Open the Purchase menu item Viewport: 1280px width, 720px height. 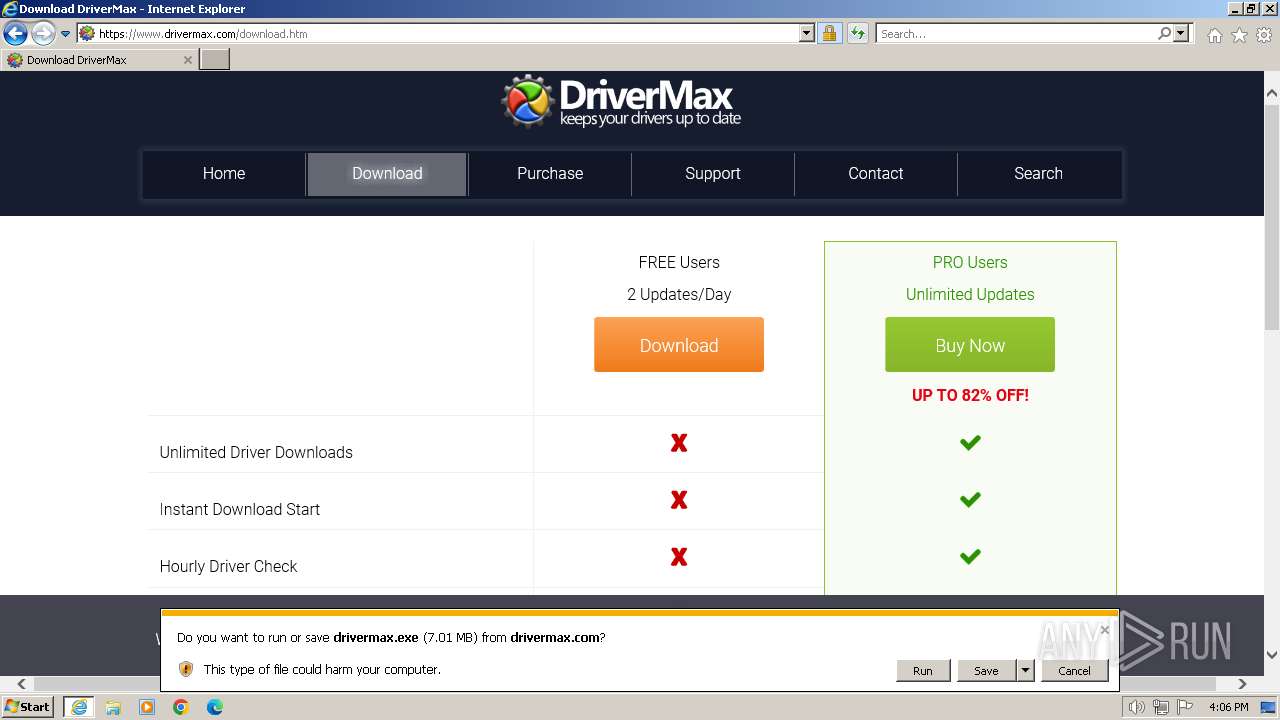[x=550, y=173]
